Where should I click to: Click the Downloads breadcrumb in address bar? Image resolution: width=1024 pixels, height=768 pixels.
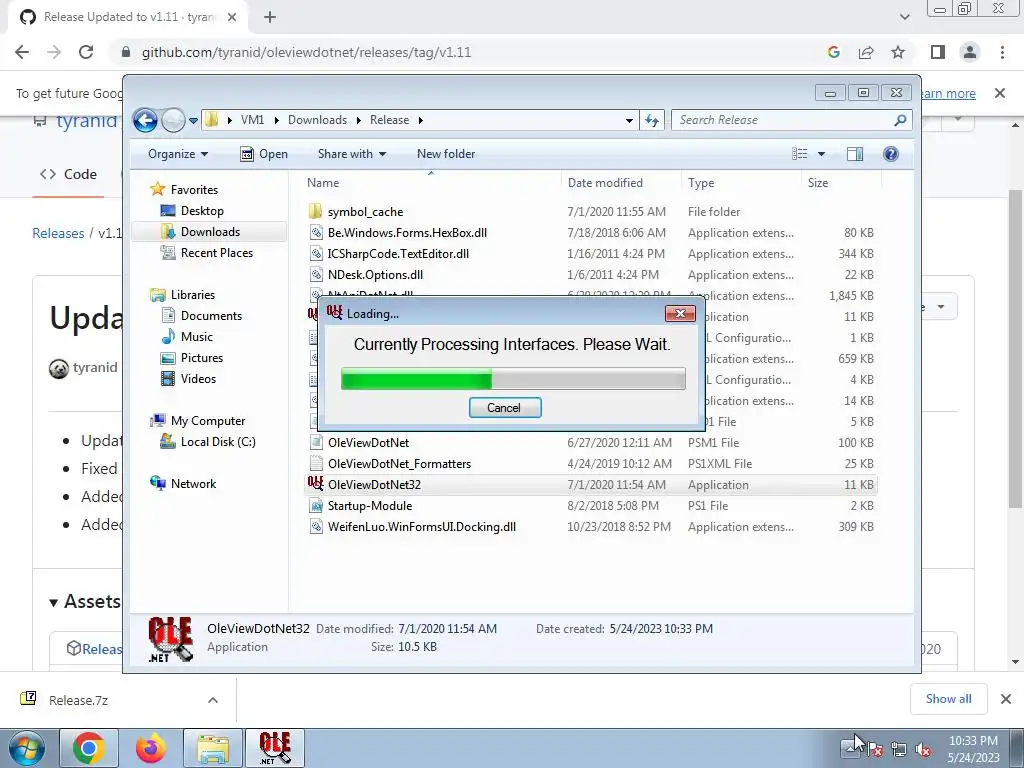317,120
